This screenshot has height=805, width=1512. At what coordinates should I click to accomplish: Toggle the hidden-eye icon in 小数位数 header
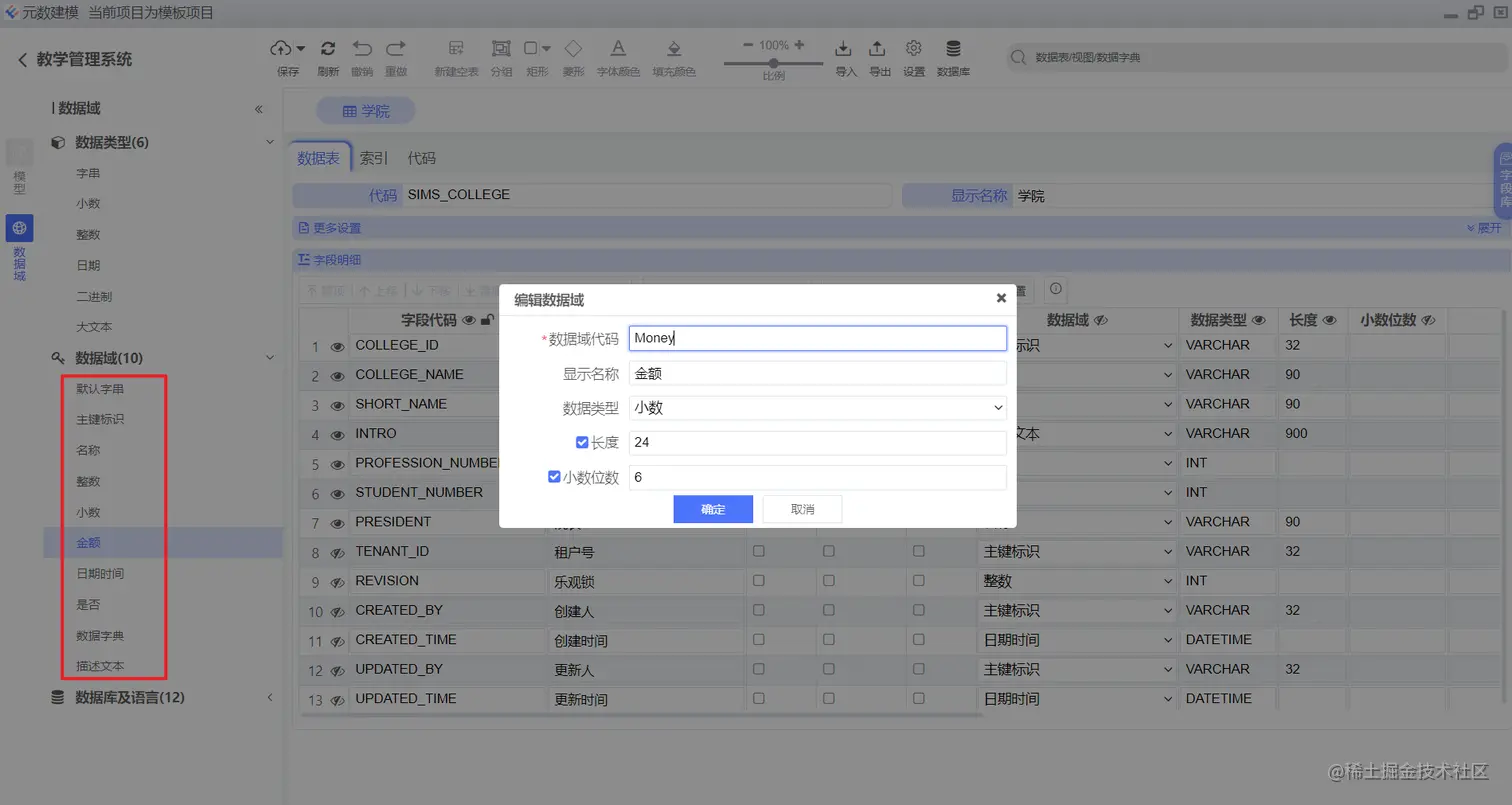pyautogui.click(x=1428, y=320)
